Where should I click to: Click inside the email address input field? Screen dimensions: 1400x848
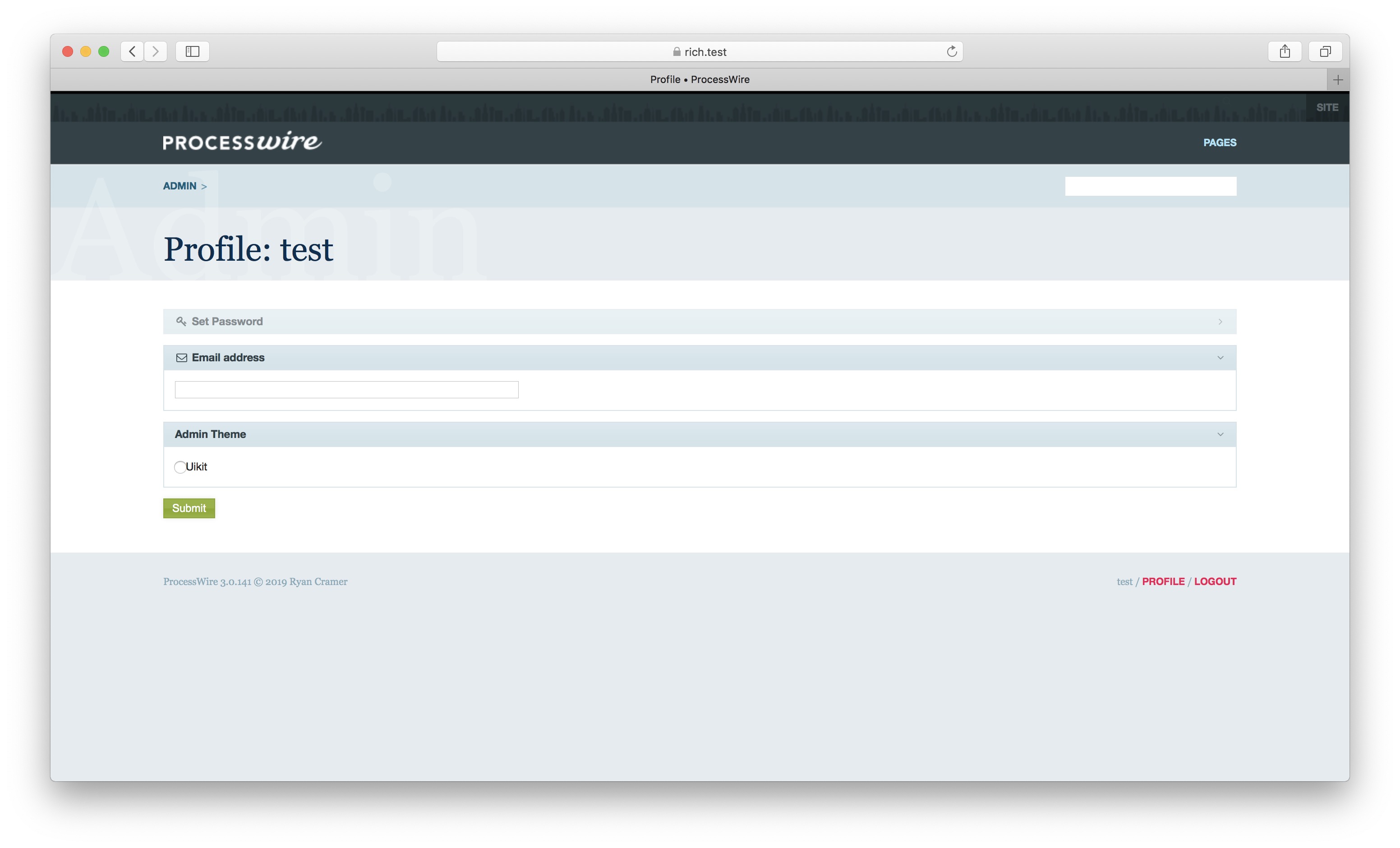click(346, 389)
